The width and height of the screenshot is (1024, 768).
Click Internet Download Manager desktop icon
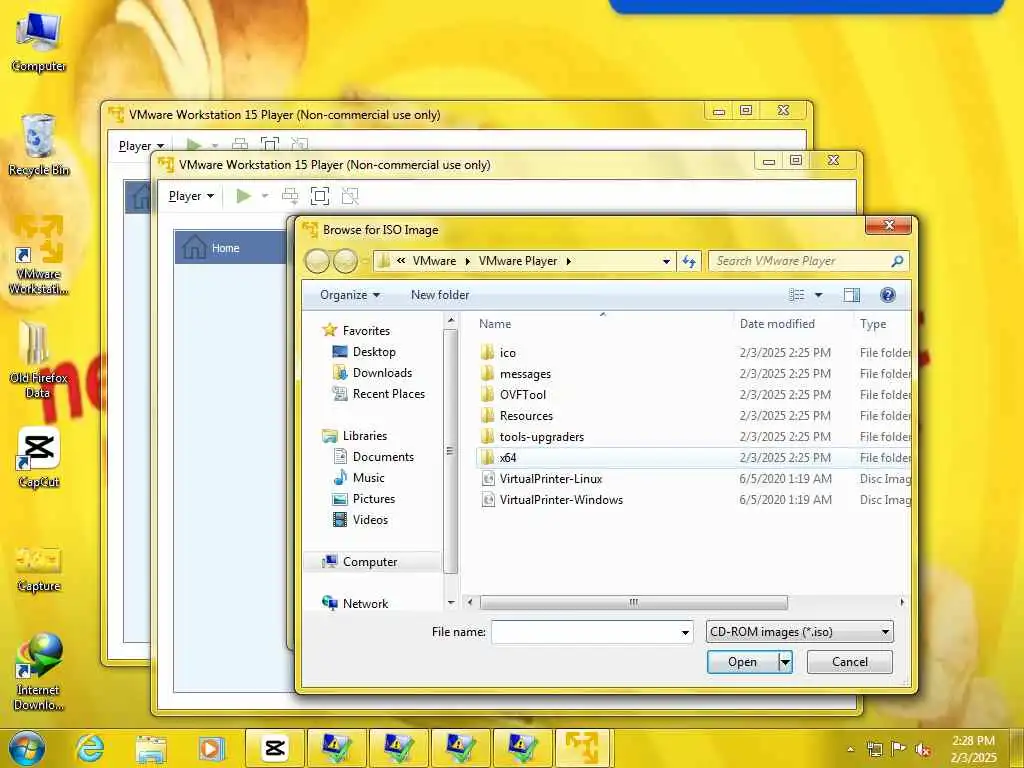pyautogui.click(x=39, y=671)
